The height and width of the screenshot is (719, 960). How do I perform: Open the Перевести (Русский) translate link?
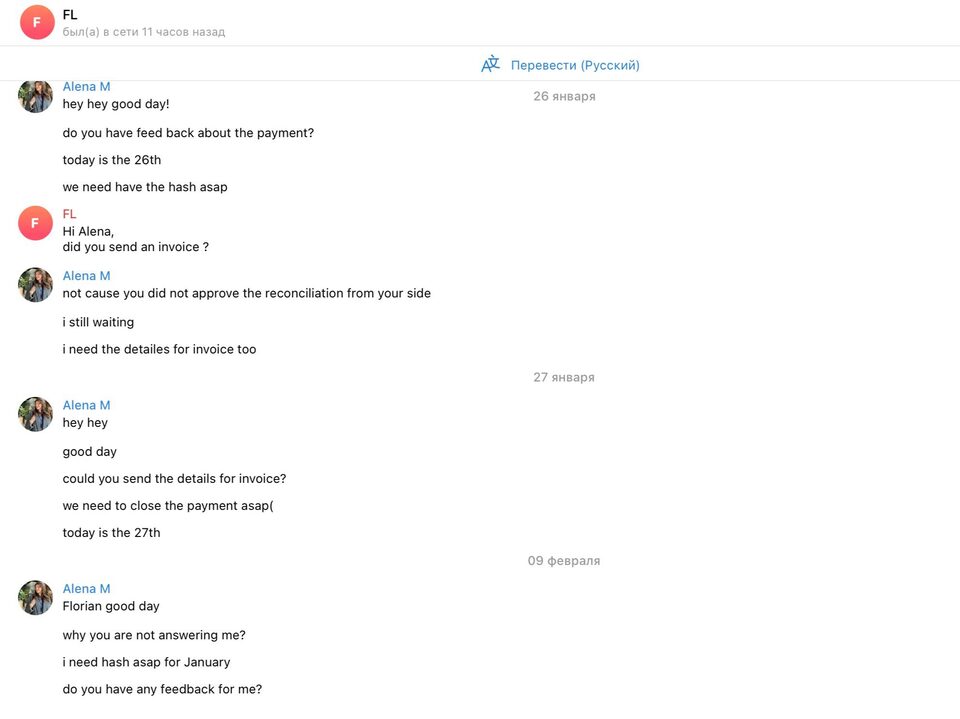tap(575, 65)
